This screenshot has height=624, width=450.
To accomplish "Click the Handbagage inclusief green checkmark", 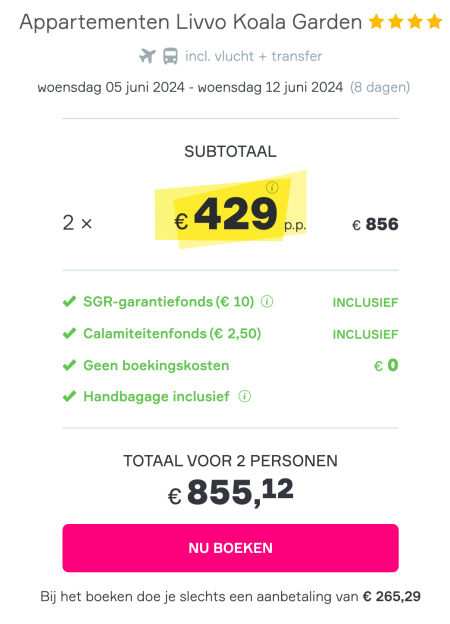I will [69, 396].
